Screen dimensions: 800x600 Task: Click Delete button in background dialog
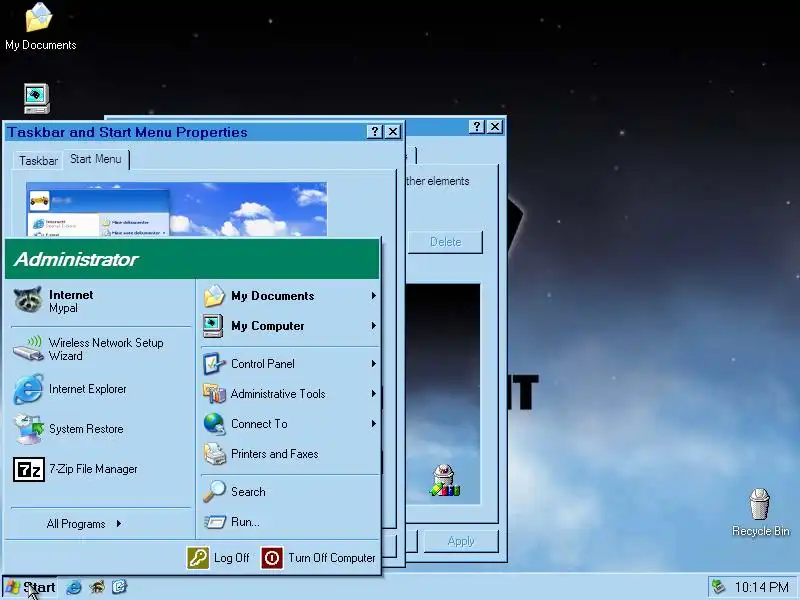[445, 242]
